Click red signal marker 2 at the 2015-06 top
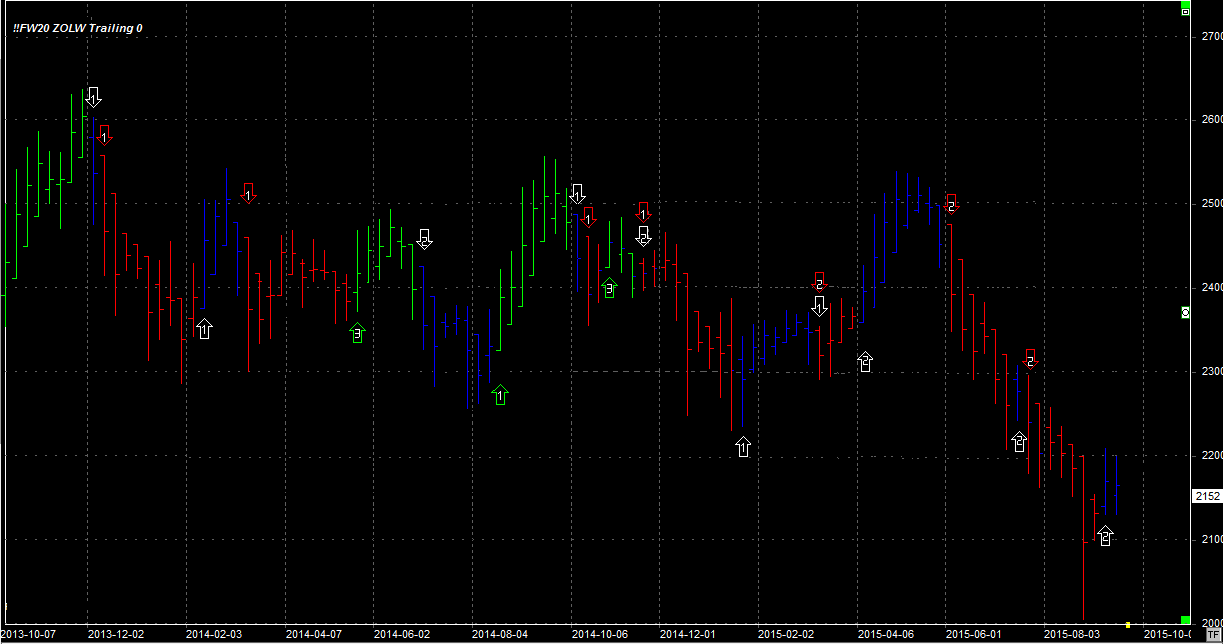The height and width of the screenshot is (644, 1223). [952, 204]
